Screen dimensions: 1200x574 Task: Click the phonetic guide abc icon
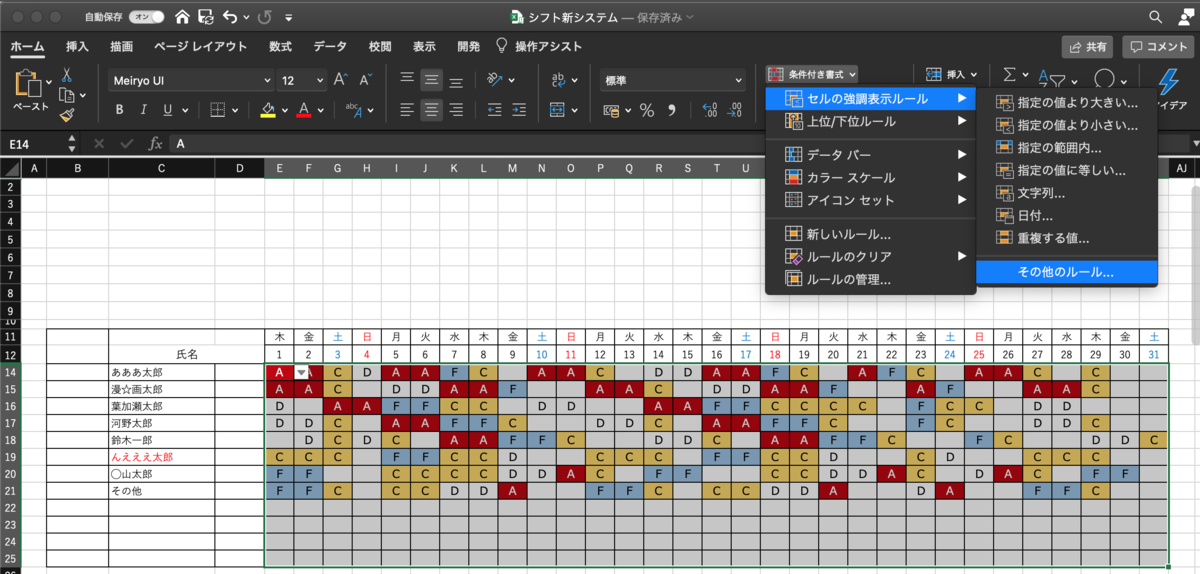coord(353,110)
